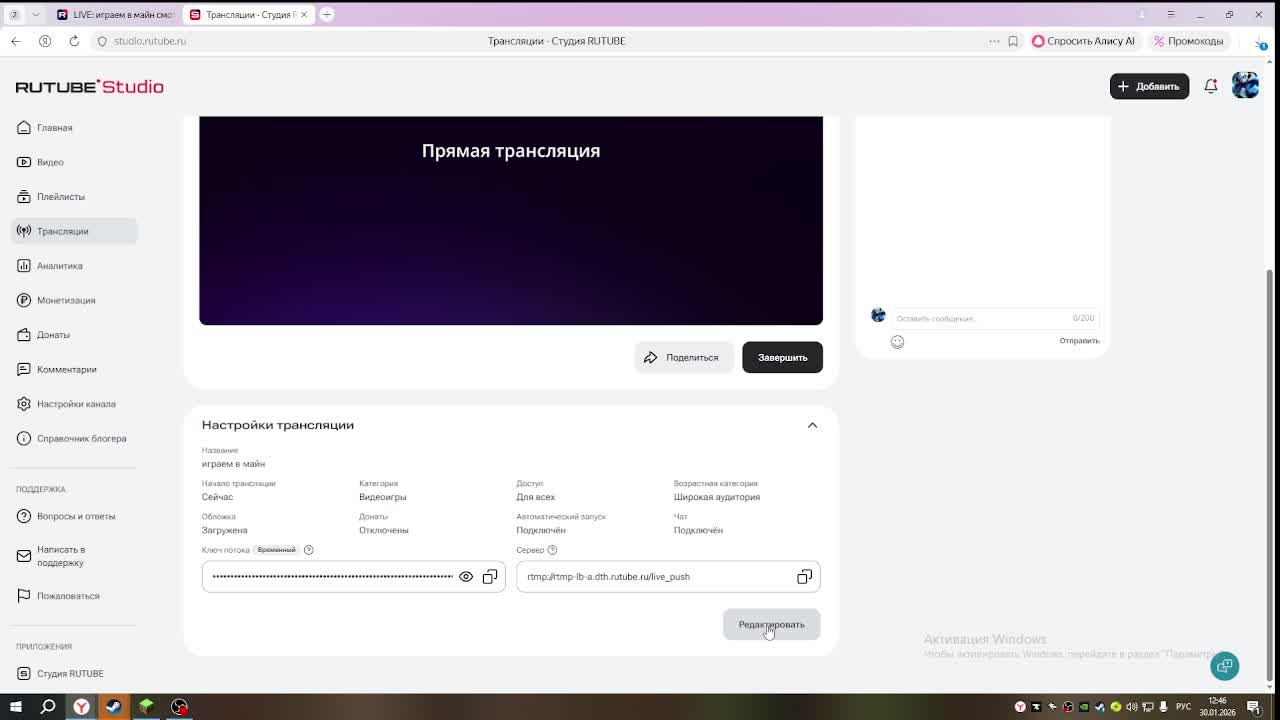
Task: Click the studio.rutube.ru address bar
Action: [150, 41]
